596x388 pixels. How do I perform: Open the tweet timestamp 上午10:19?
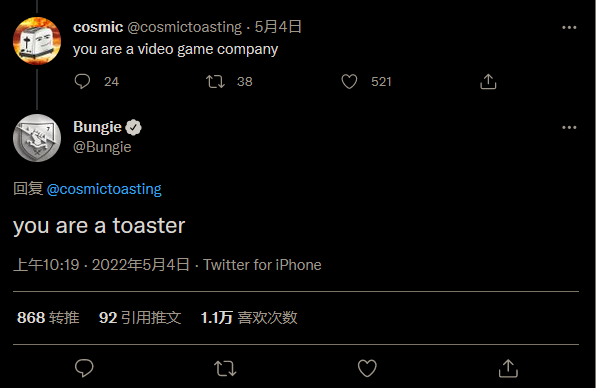pyautogui.click(x=46, y=265)
